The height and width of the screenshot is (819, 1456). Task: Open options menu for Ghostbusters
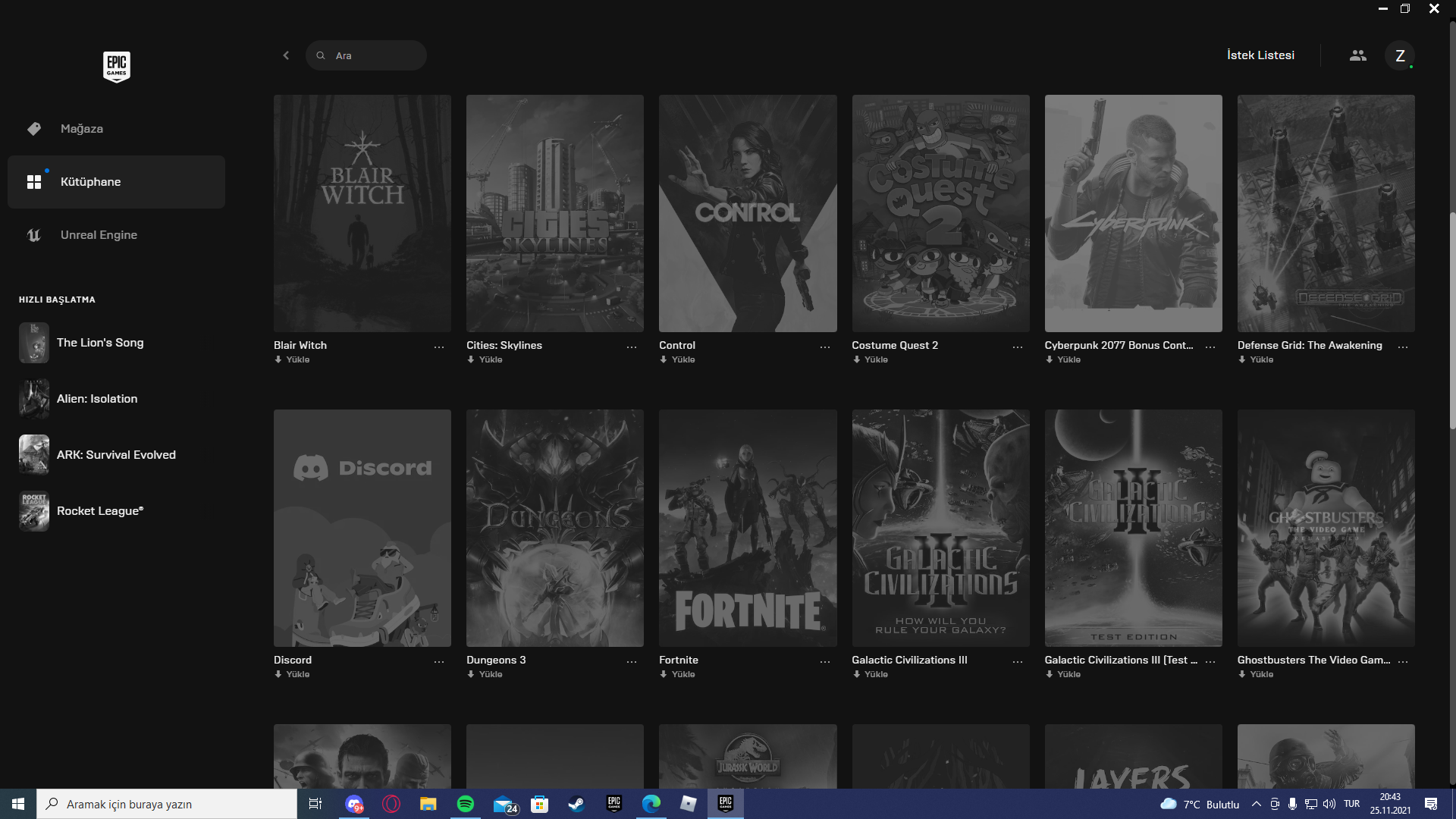1403,661
